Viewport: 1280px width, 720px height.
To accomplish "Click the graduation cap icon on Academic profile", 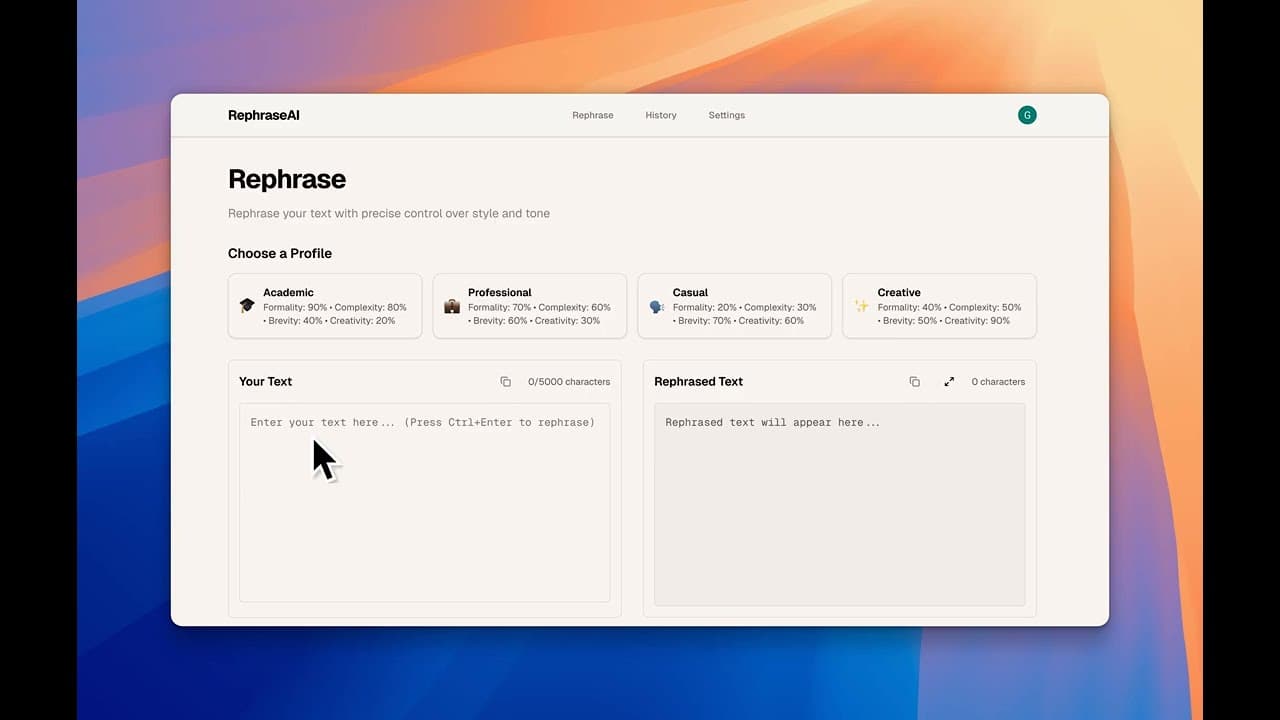I will (x=246, y=306).
